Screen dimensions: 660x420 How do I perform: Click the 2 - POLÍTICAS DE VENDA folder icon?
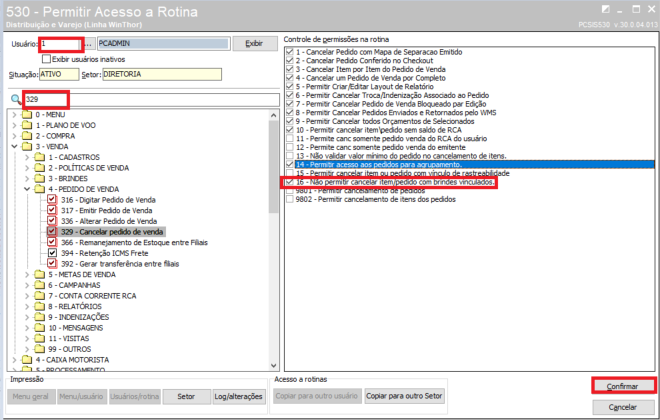(40, 168)
